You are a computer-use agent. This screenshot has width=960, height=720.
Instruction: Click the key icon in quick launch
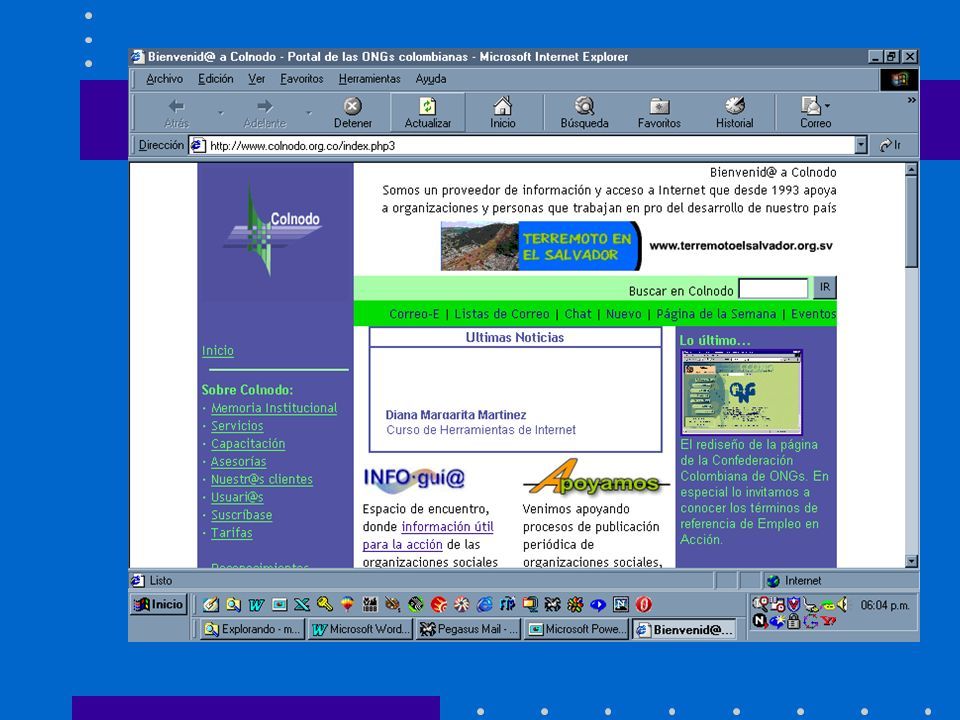[324, 605]
